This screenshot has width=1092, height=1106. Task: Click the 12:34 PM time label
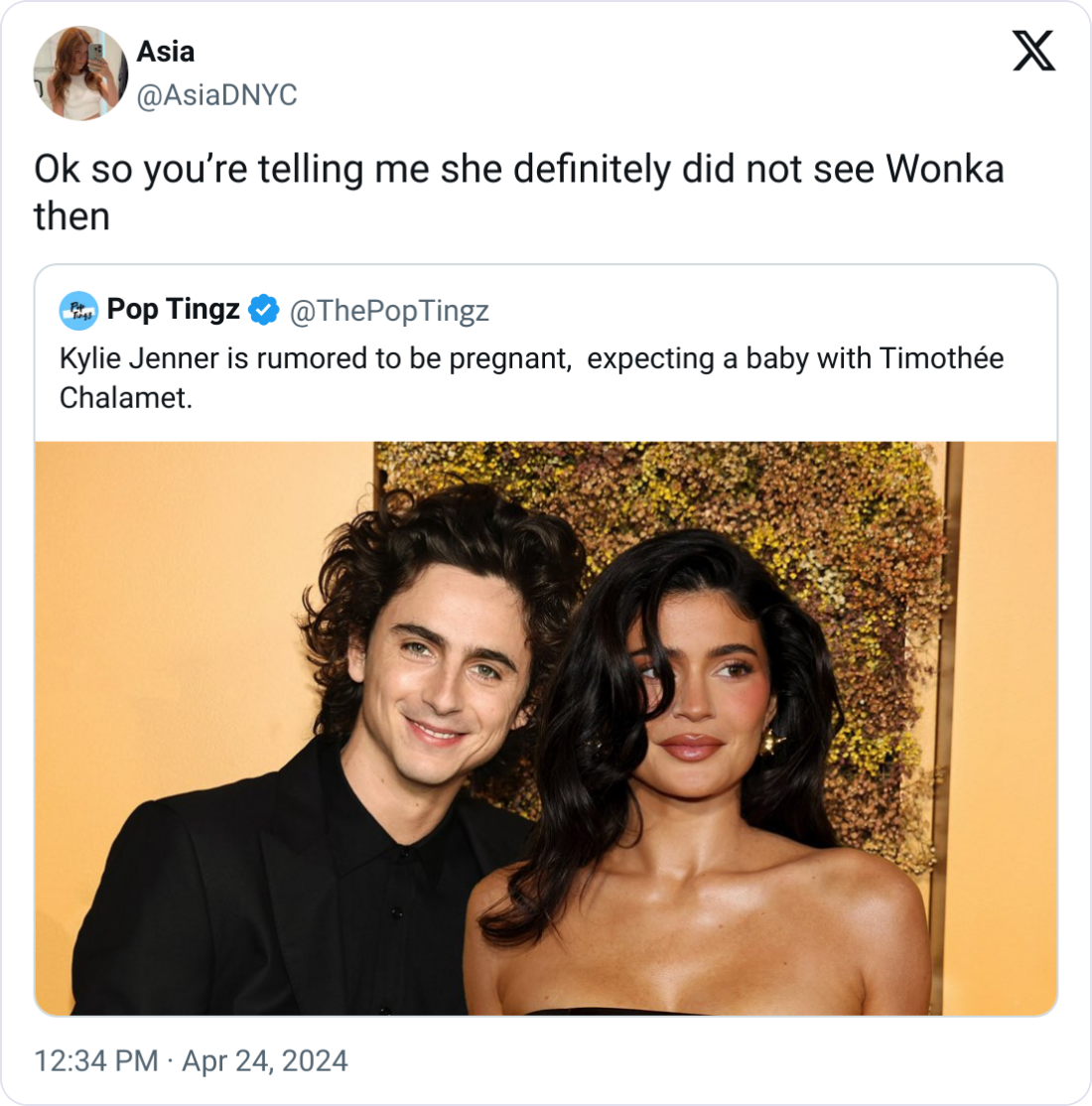pyautogui.click(x=94, y=1061)
